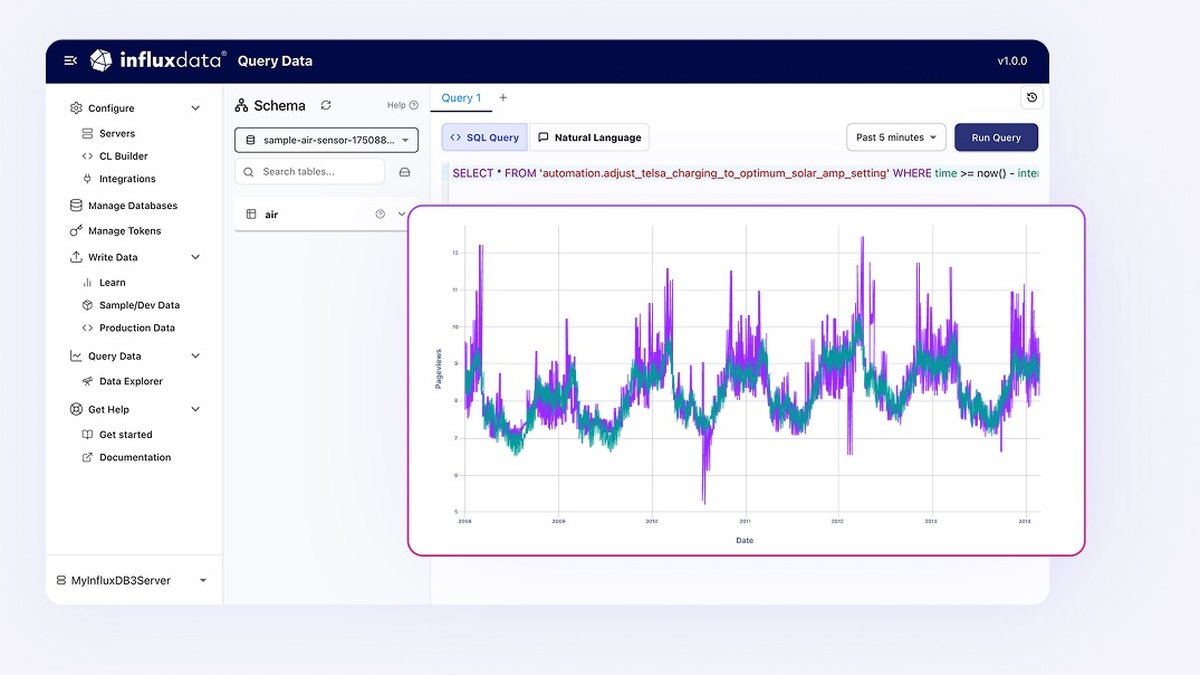Open the MyInfluxDB3Server selector dropdown
1200x675 pixels.
click(x=132, y=580)
